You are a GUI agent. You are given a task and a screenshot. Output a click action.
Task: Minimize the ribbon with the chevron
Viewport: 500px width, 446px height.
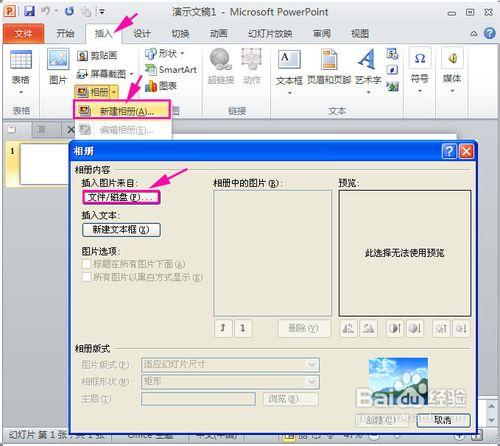click(473, 34)
